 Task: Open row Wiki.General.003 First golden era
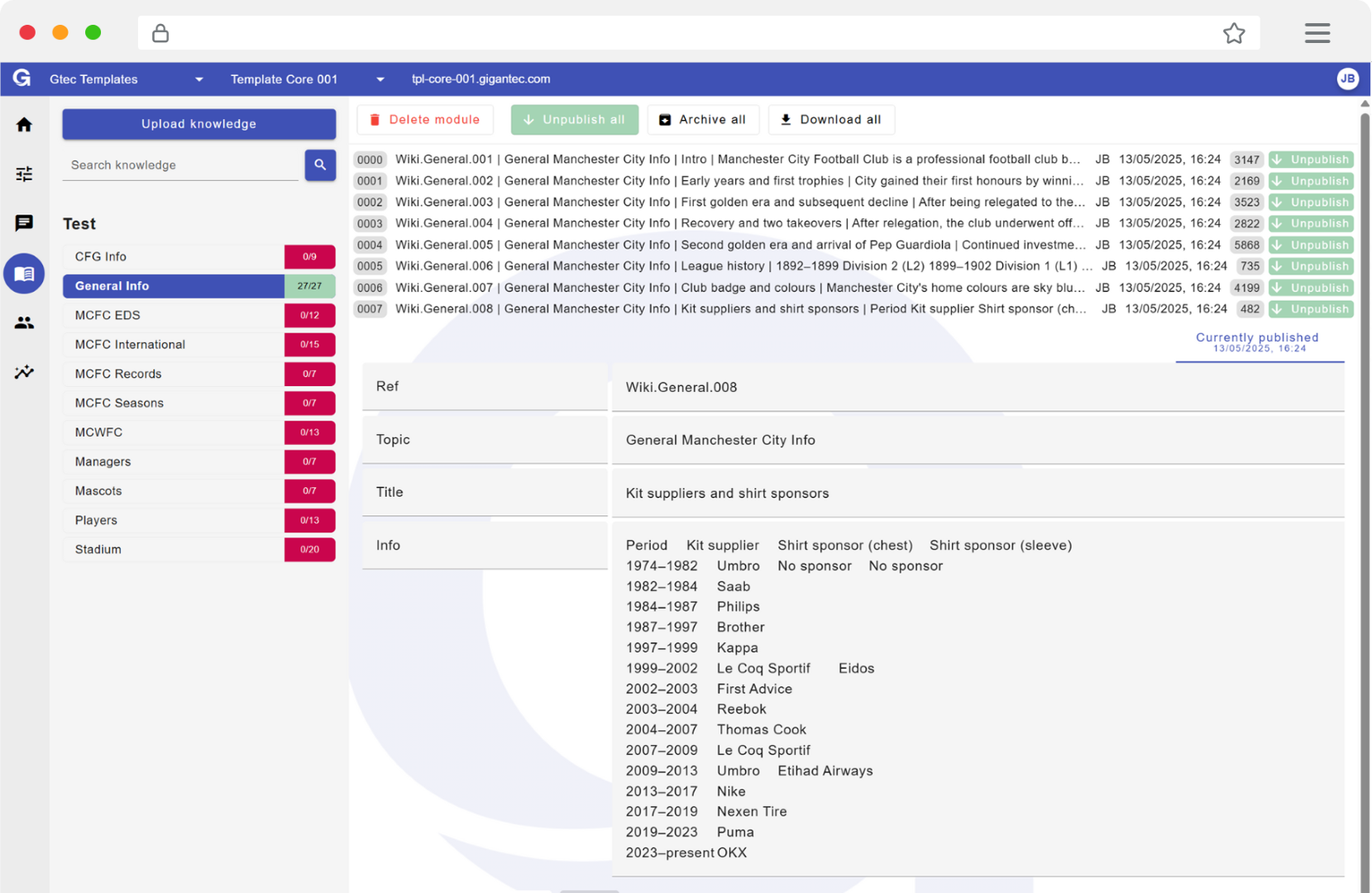740,203
